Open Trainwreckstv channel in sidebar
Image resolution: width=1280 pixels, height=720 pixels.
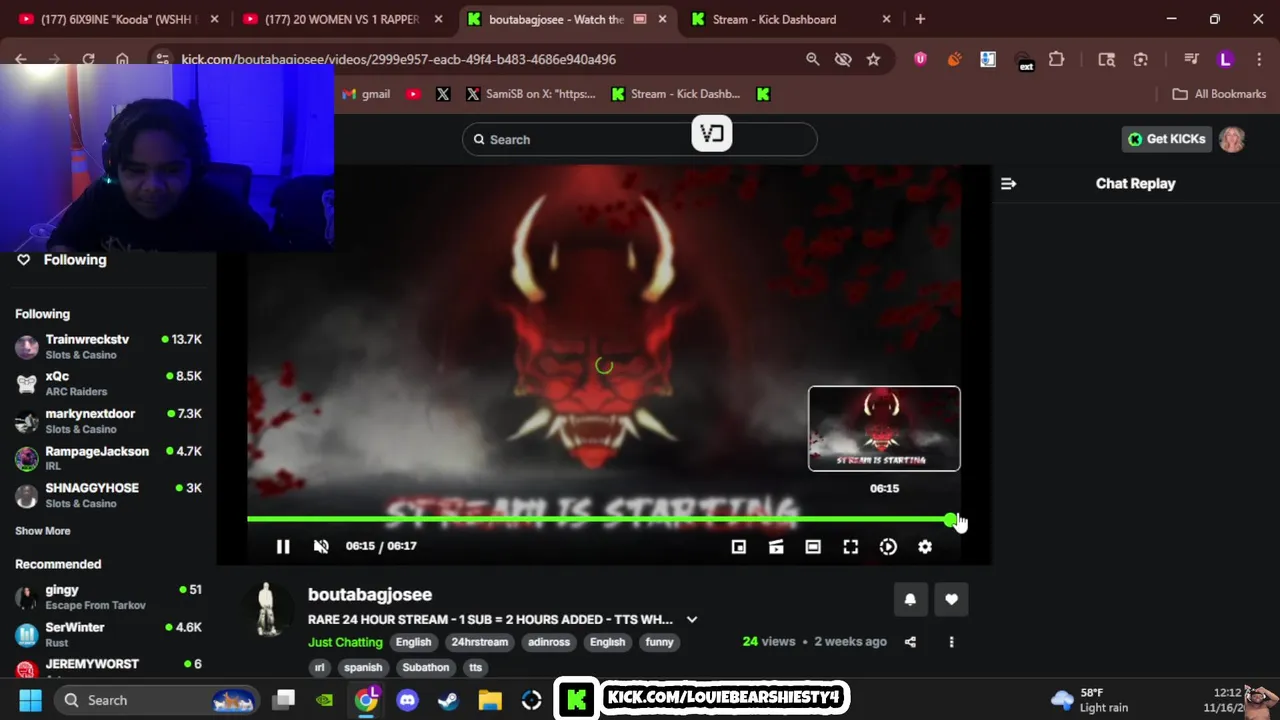(108, 346)
